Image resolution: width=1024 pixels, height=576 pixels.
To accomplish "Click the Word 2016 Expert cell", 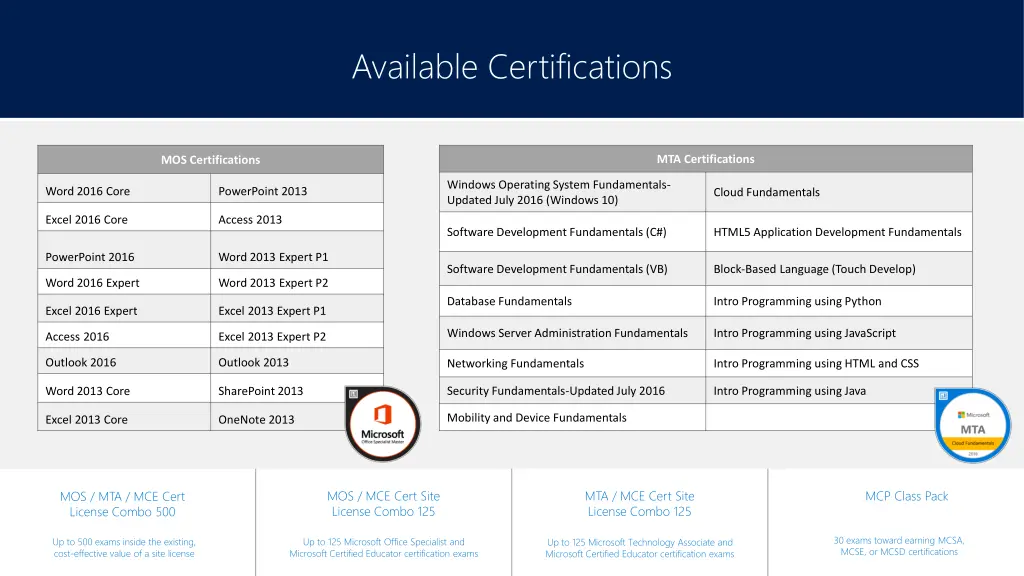I will pos(124,282).
